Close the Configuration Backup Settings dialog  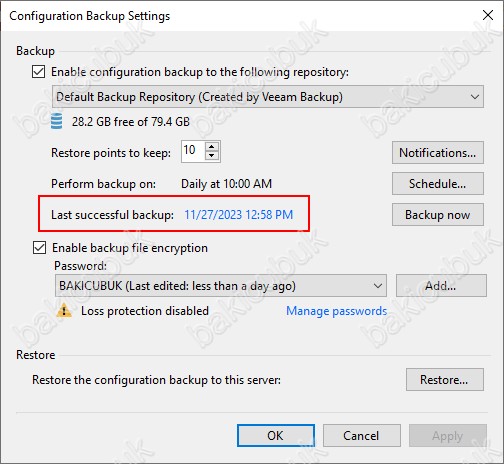click(x=488, y=15)
